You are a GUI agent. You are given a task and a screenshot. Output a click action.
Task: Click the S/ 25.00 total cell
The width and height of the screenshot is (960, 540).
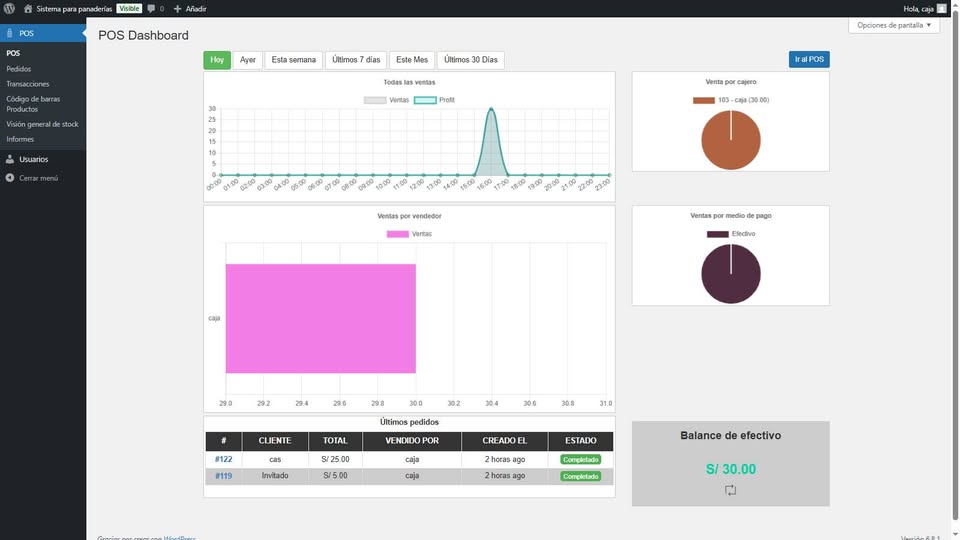point(335,459)
